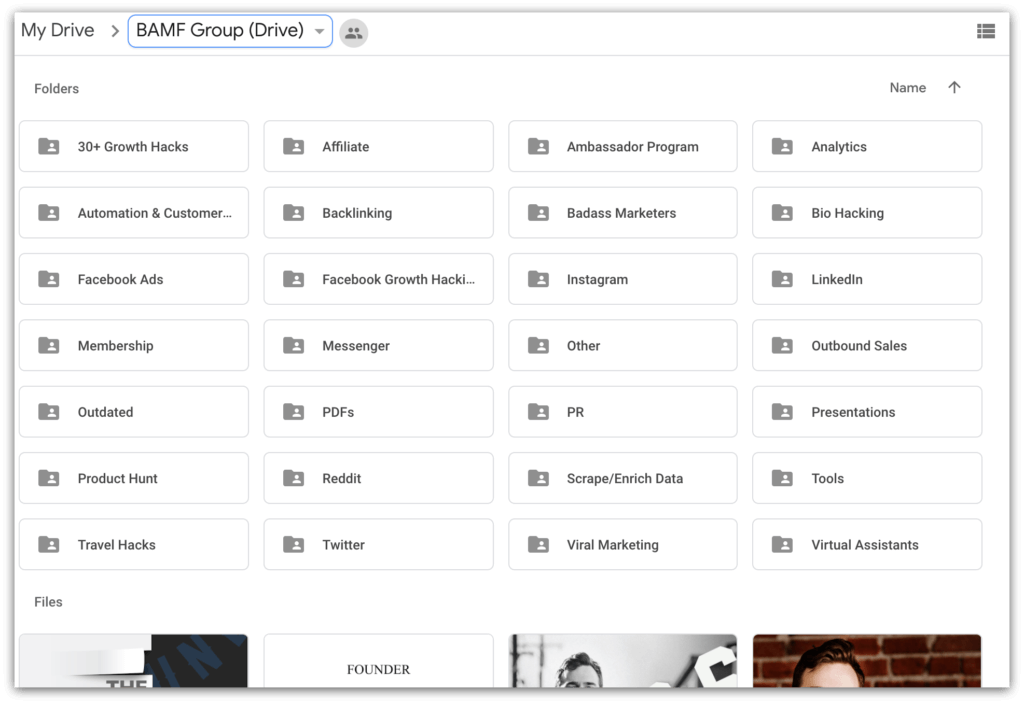The image size is (1024, 704).
Task: Select the Scrape/Enrich Data folder name
Action: [625, 479]
